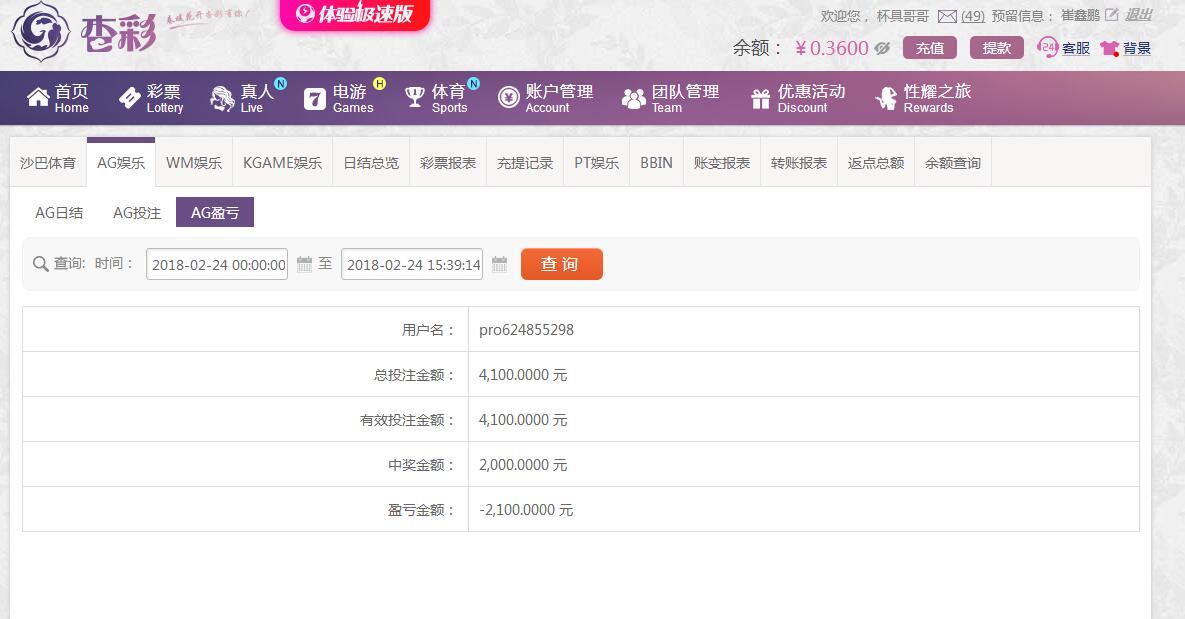Open the 彩票报表 tab
Screen dimensions: 1185x619
(x=448, y=163)
